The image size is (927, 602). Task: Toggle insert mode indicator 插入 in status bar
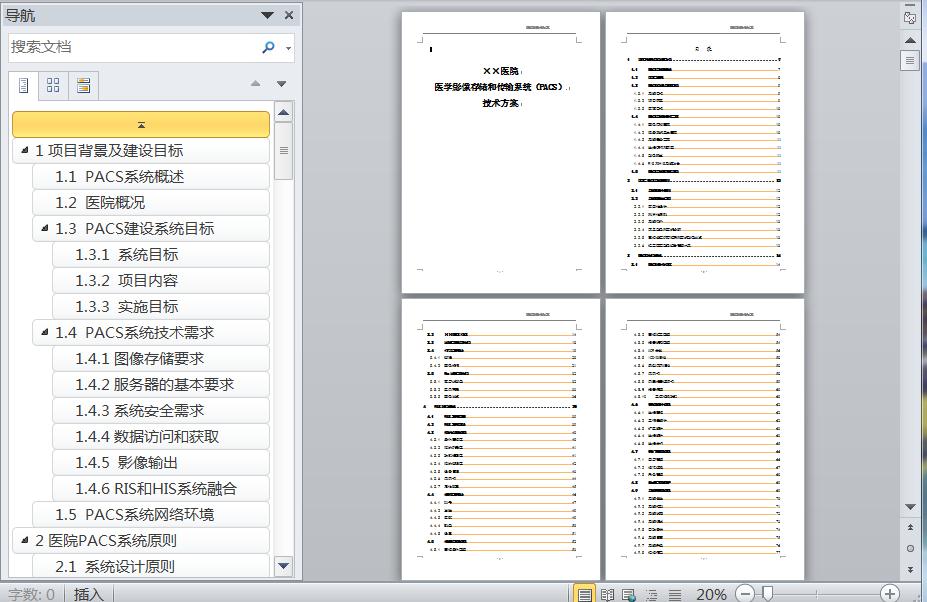[x=88, y=594]
